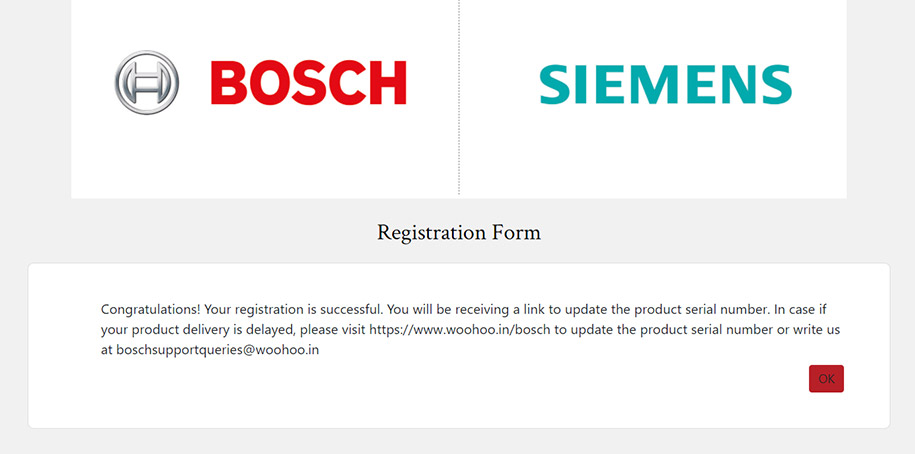
Task: Click the Bosch circular emblem icon
Action: [x=147, y=82]
